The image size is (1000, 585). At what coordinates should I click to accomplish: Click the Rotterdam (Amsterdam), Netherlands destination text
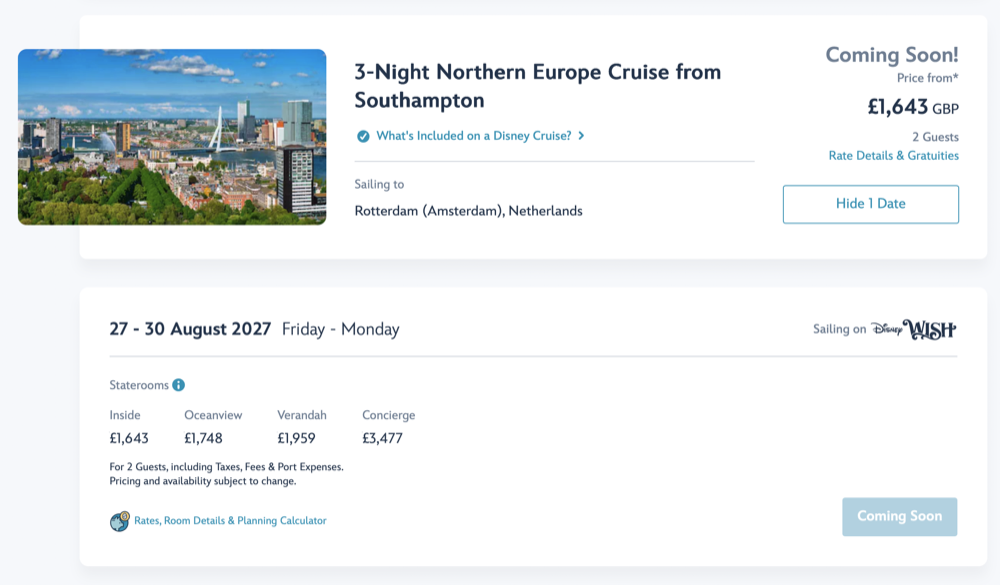coord(468,211)
